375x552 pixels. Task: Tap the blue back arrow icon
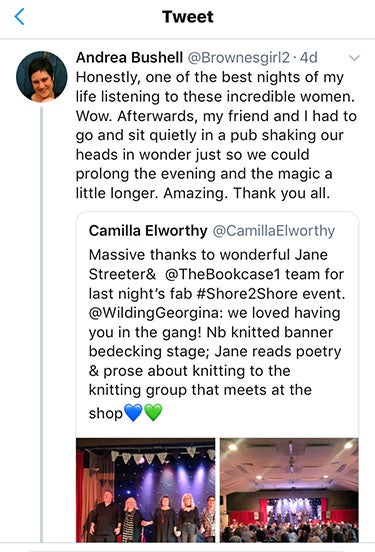pos(19,17)
